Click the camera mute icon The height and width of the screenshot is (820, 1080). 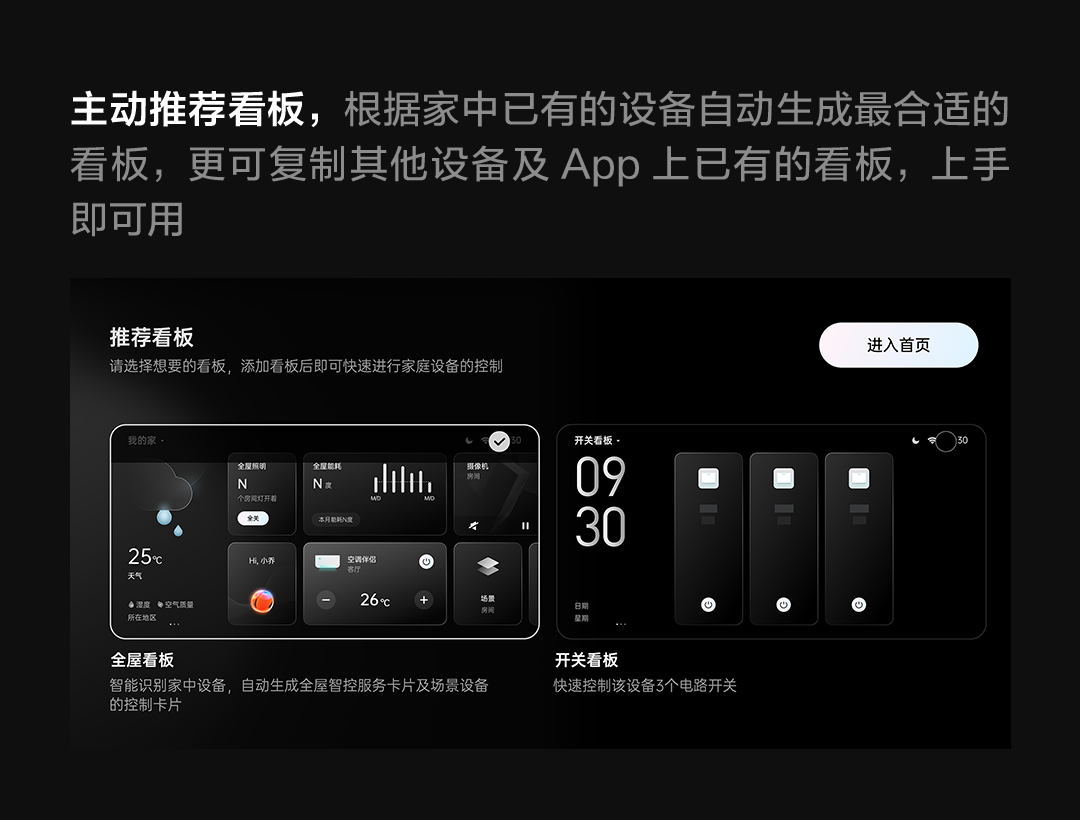473,526
